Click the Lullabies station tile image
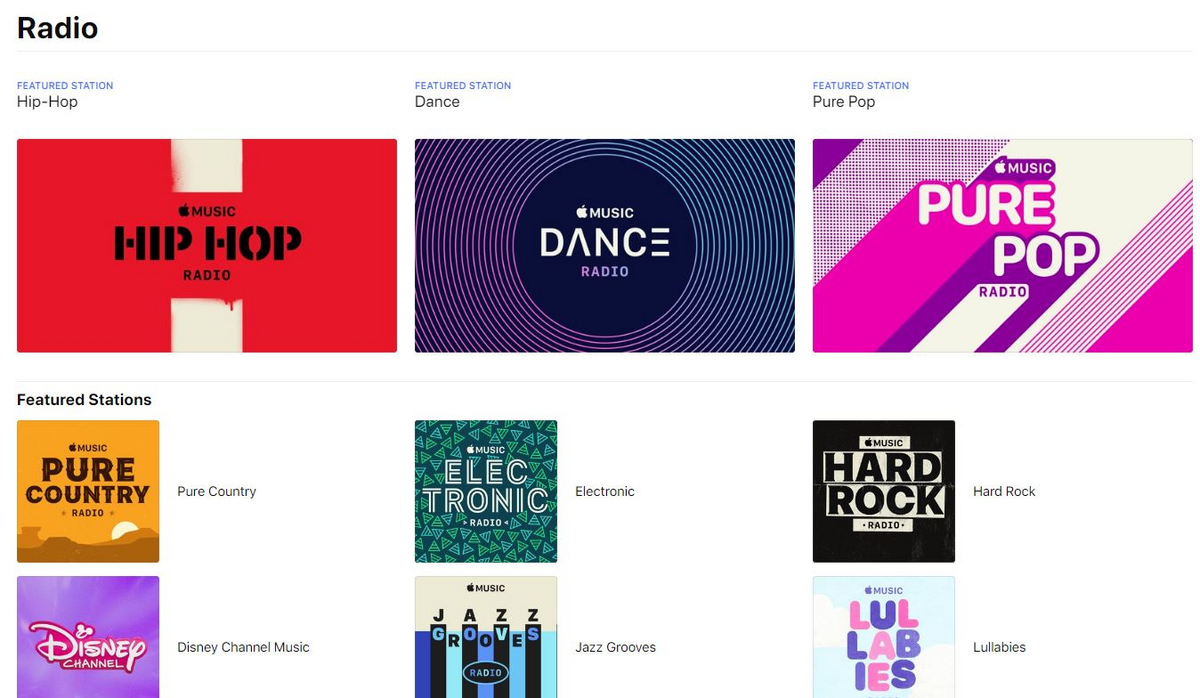This screenshot has width=1200, height=698. (884, 637)
